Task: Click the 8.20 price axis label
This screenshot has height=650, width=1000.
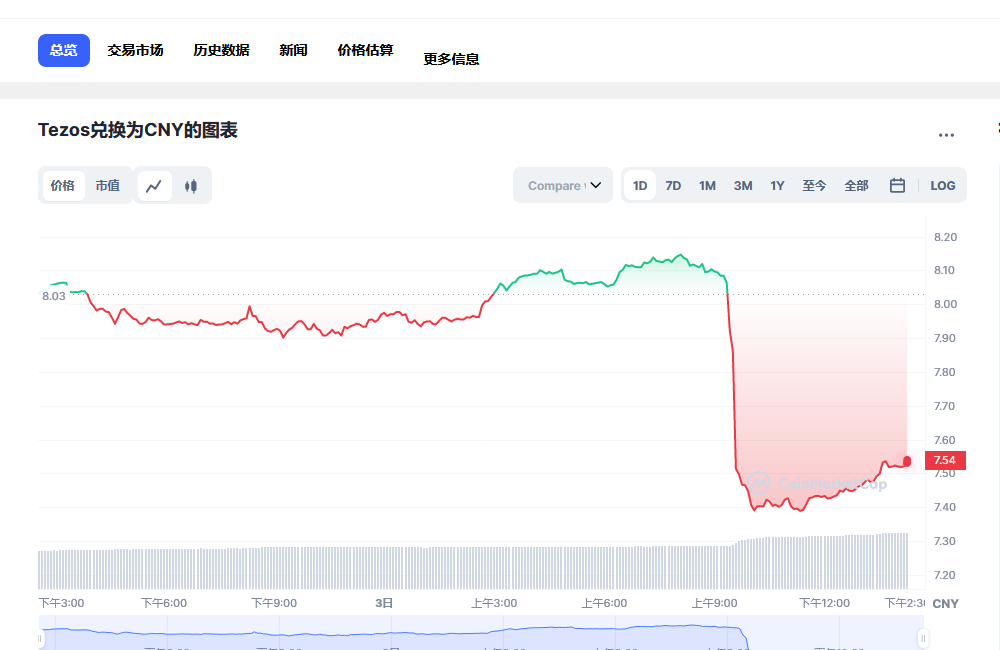Action: 945,237
